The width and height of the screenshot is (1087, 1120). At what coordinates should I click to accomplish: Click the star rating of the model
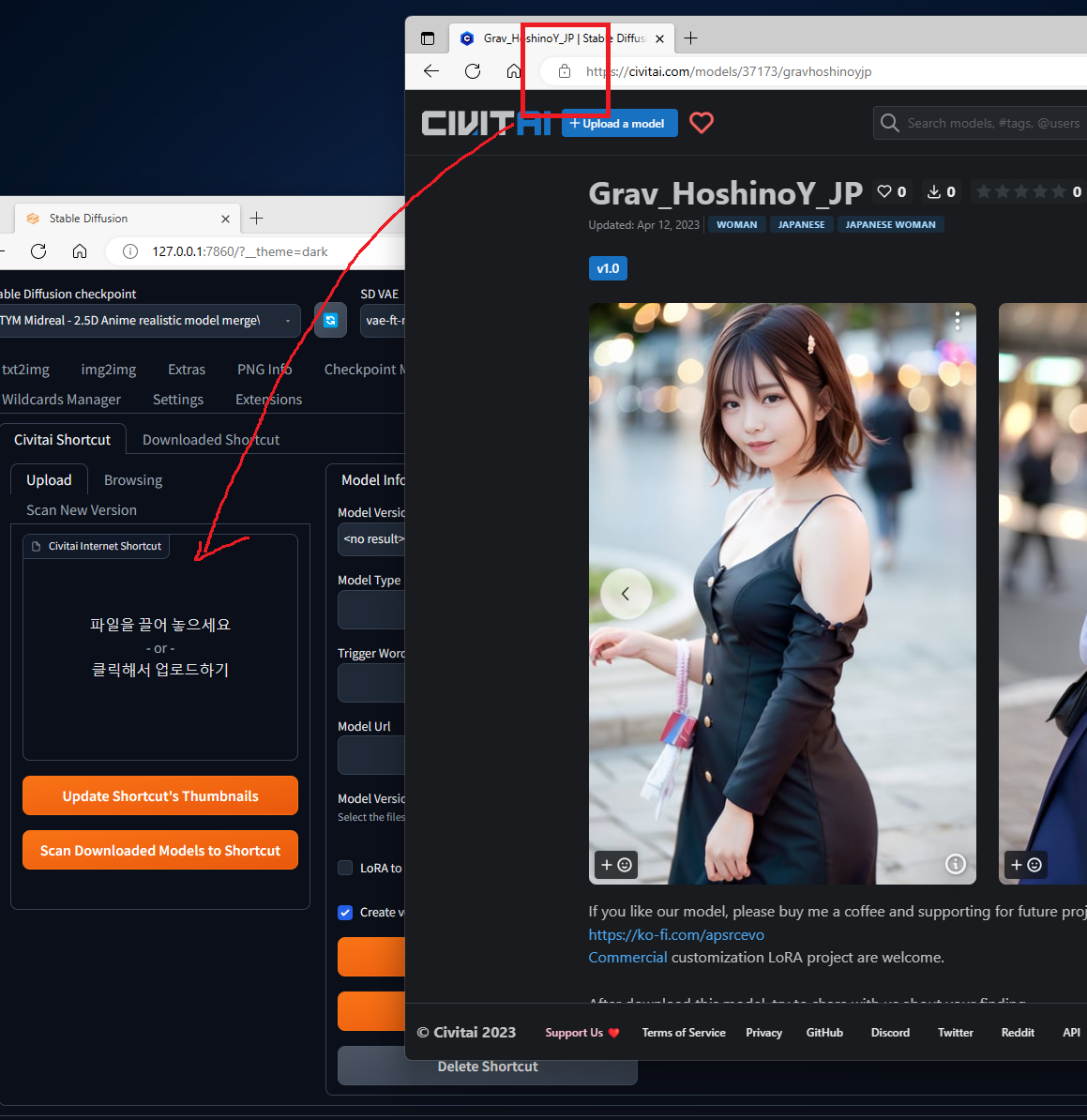[x=1021, y=191]
